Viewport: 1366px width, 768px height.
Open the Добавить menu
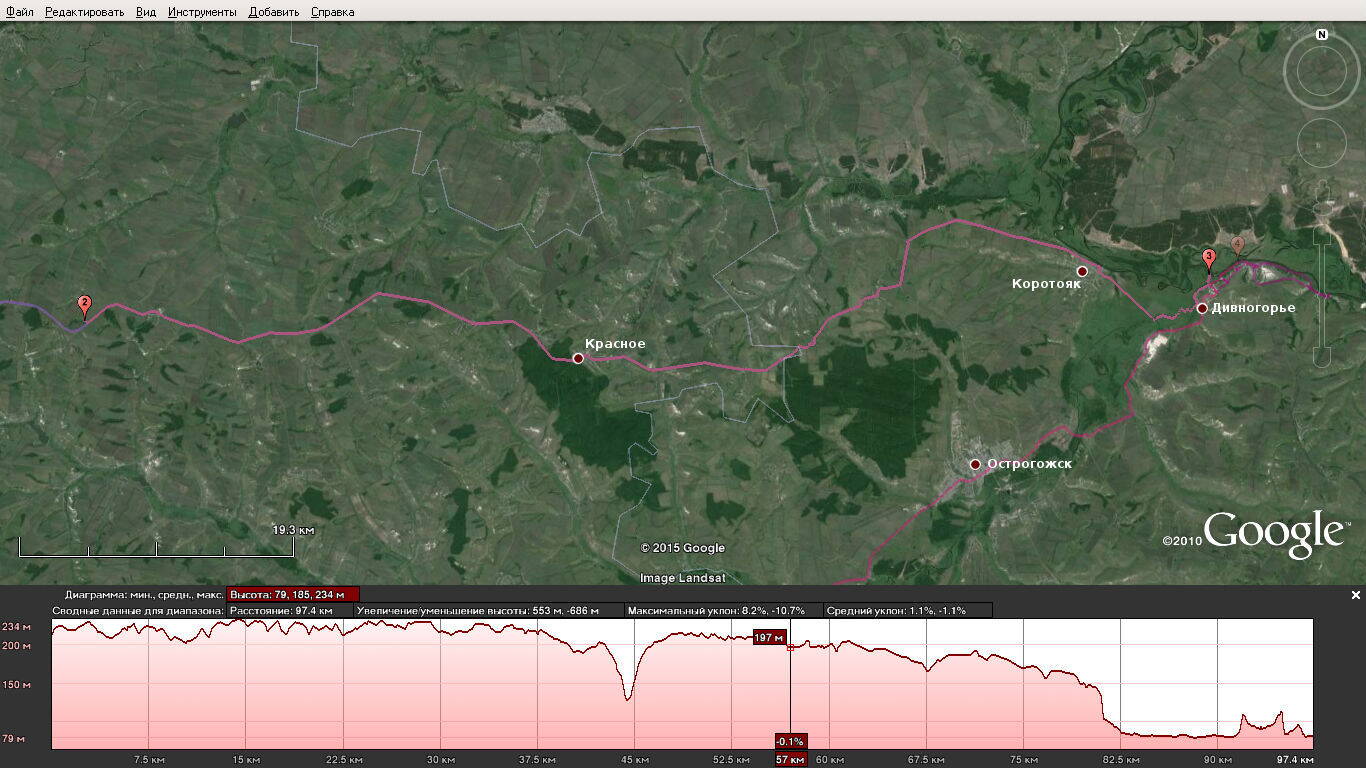pyautogui.click(x=274, y=12)
